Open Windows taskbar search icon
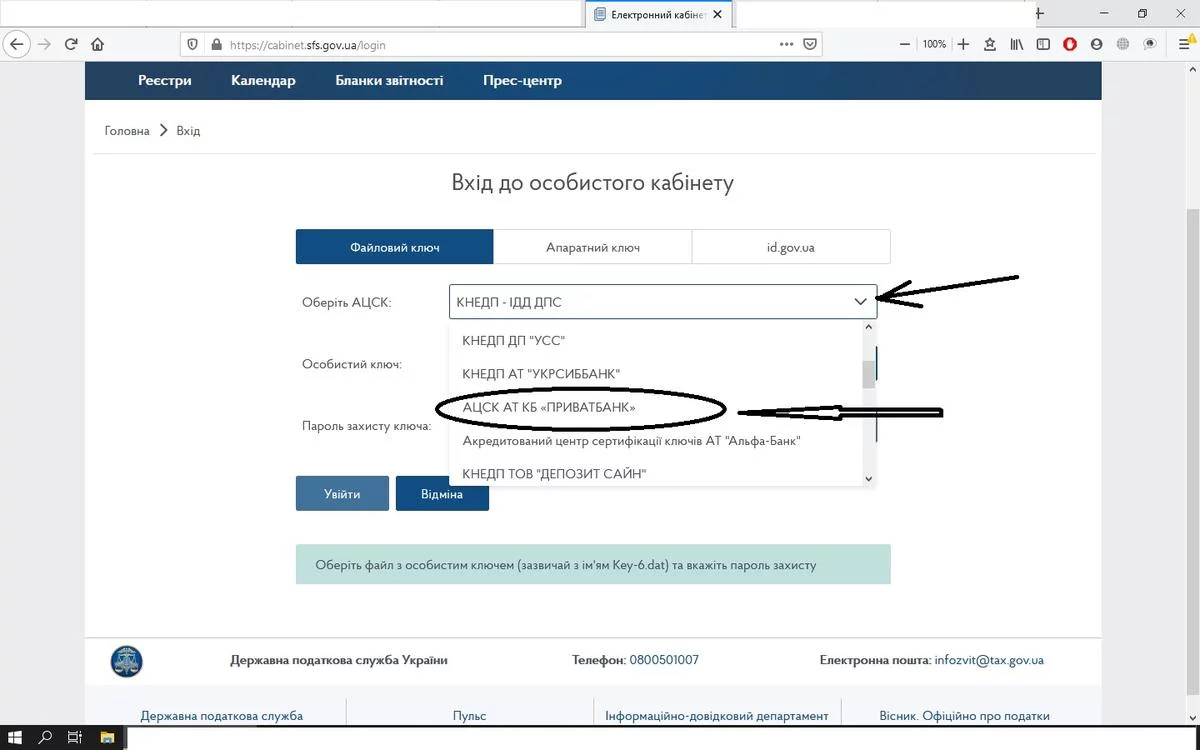The width and height of the screenshot is (1200, 750). [x=45, y=738]
